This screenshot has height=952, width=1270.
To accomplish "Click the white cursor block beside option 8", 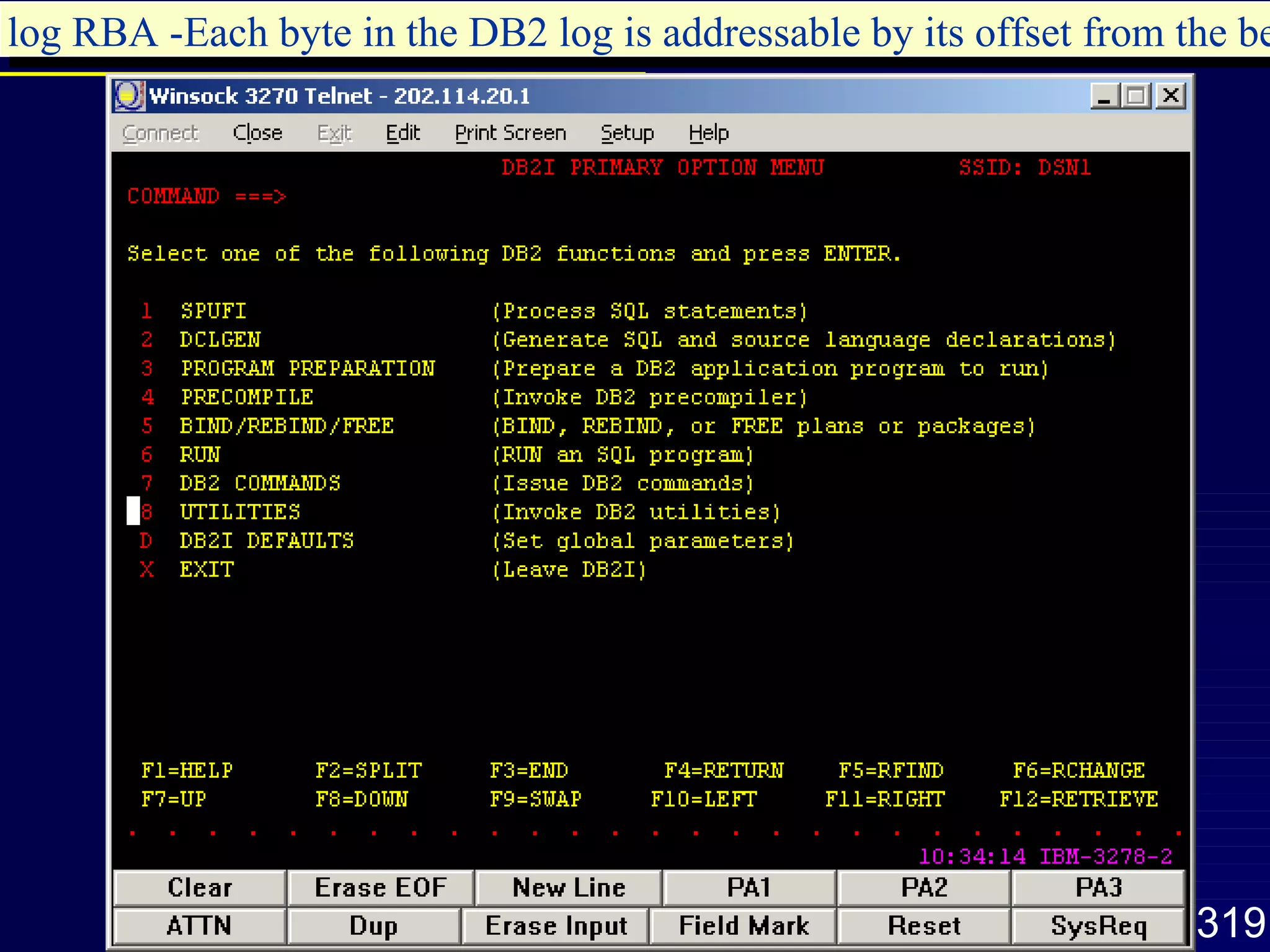I will click(133, 511).
